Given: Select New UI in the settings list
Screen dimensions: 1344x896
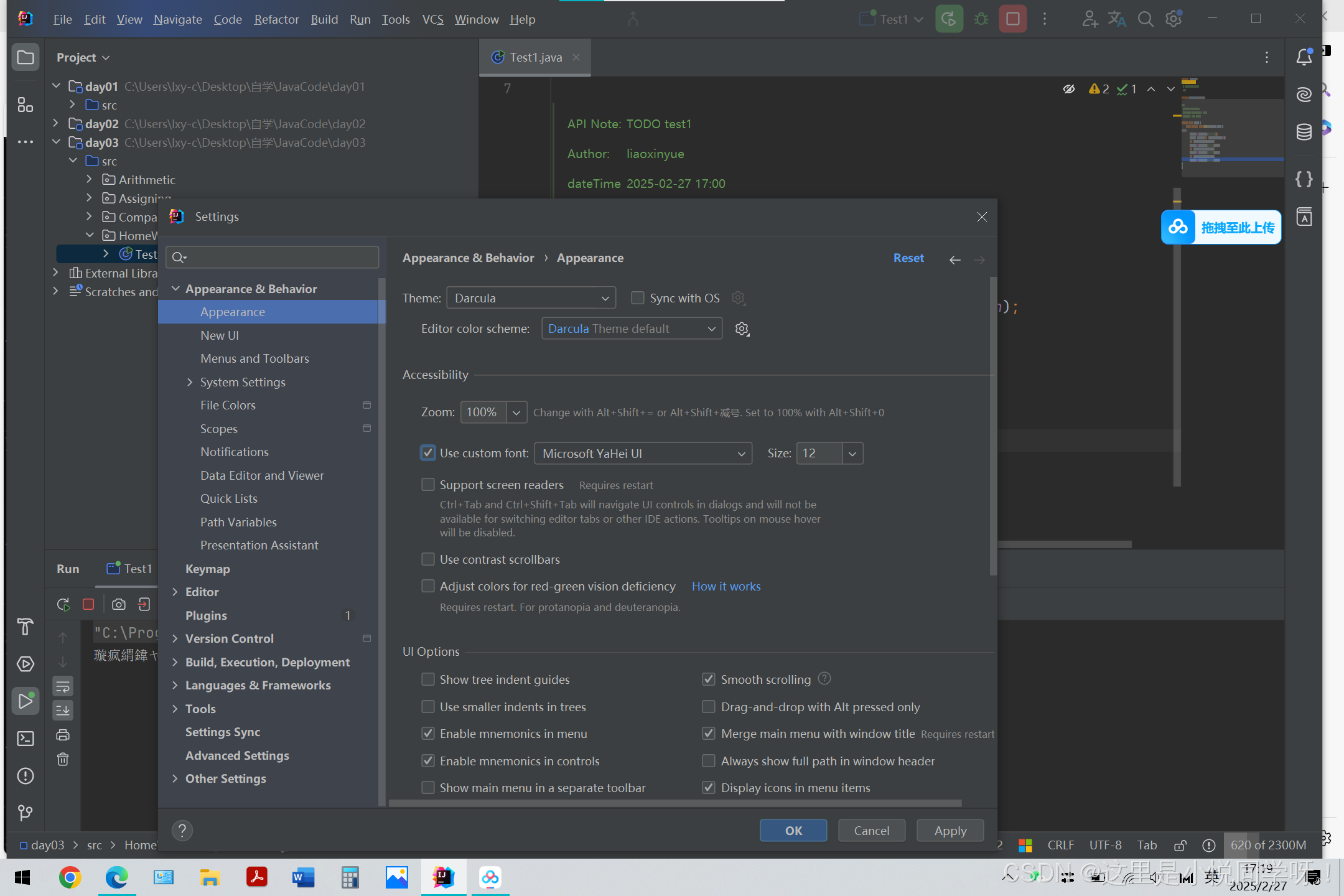Looking at the screenshot, I should (220, 335).
